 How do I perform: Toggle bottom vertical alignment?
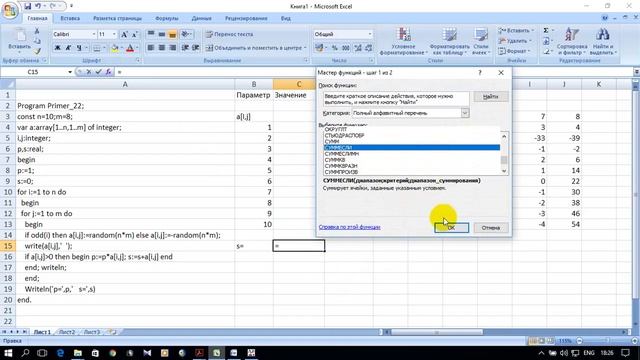[x=172, y=34]
